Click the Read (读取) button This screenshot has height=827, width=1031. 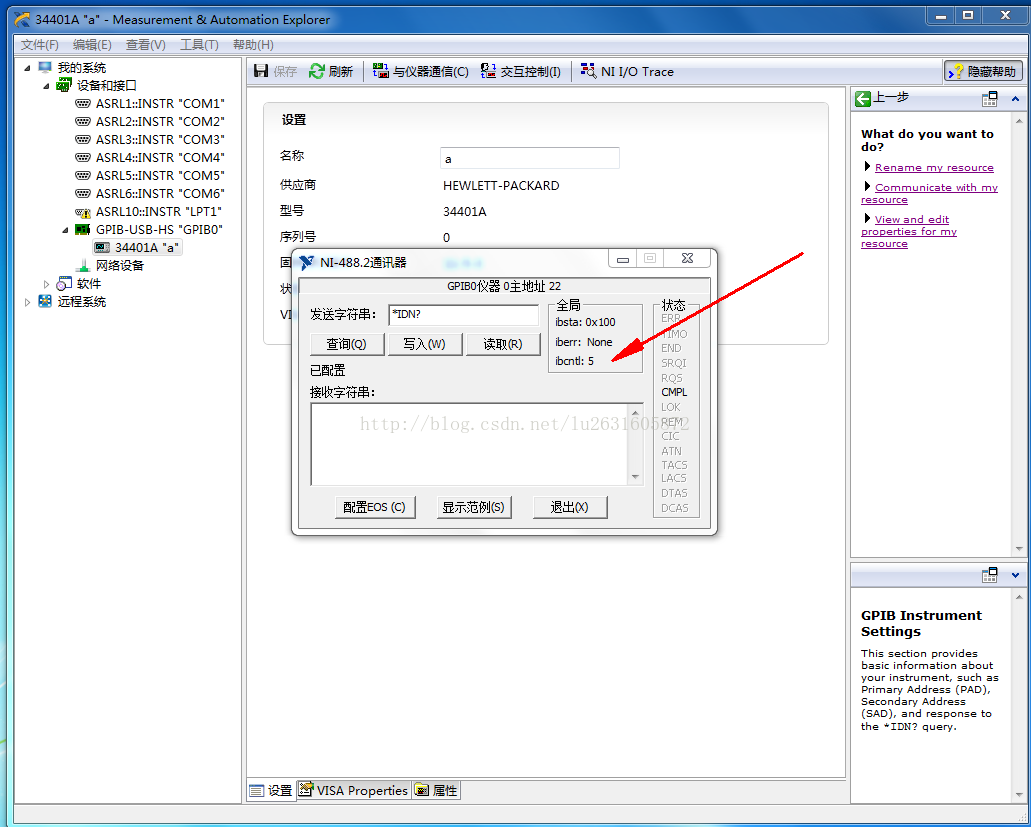pyautogui.click(x=503, y=344)
